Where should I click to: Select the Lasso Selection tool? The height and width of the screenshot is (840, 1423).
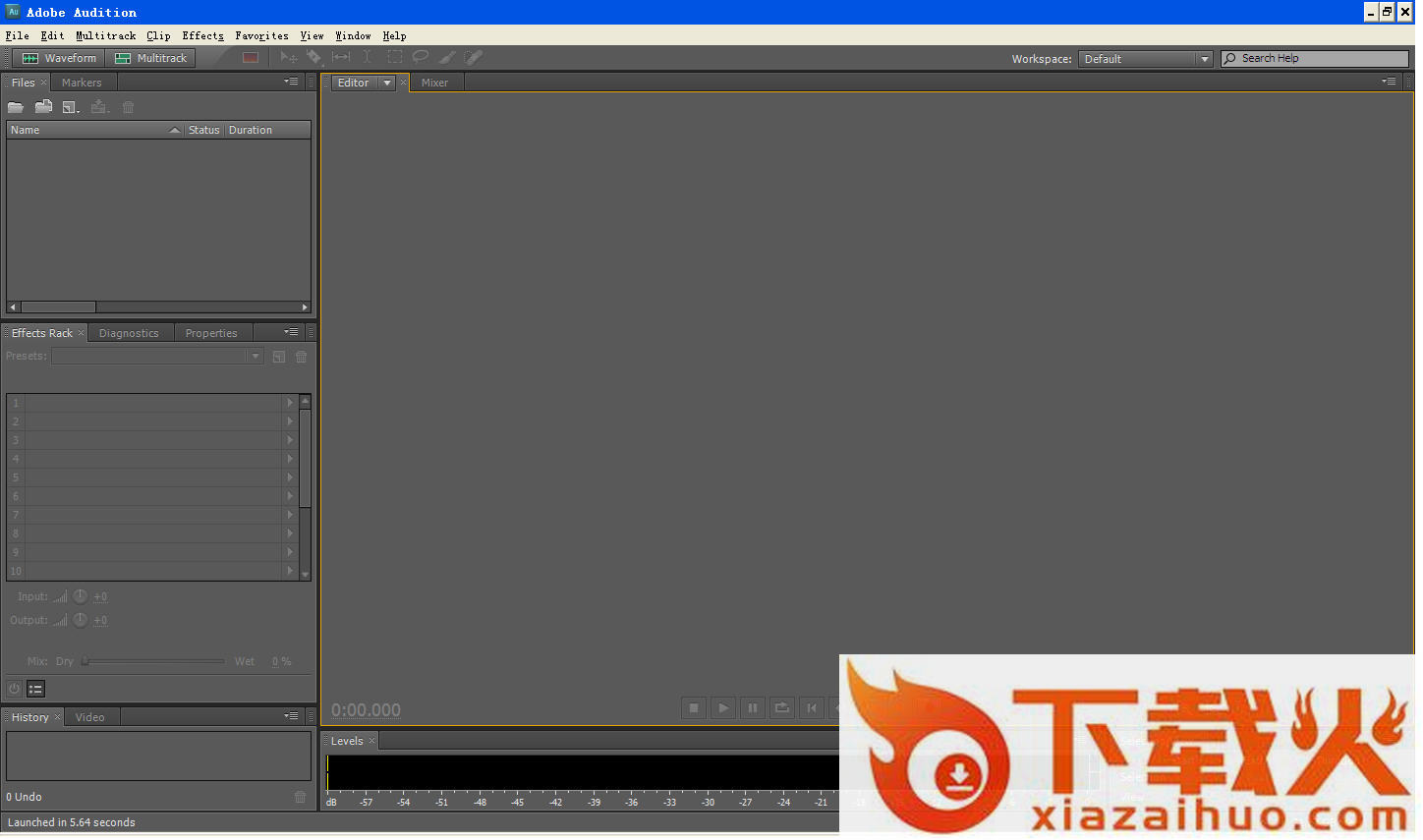[x=421, y=58]
